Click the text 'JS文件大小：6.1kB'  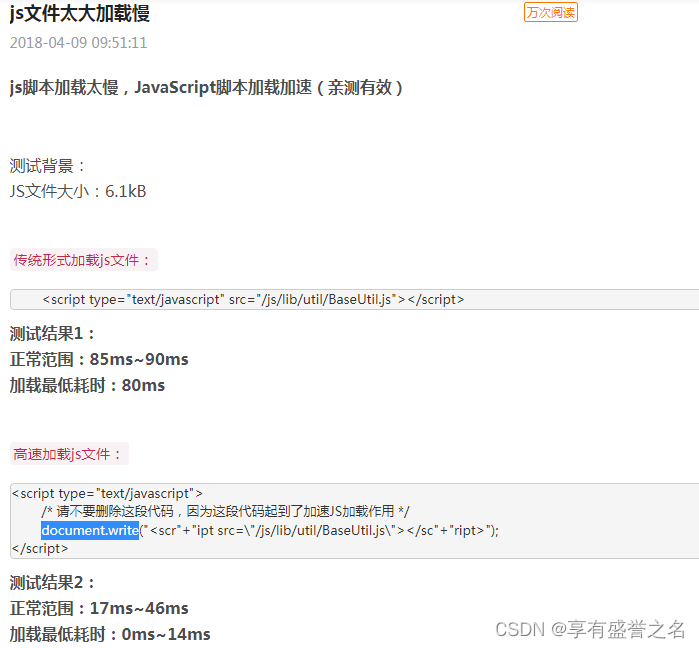(x=78, y=192)
